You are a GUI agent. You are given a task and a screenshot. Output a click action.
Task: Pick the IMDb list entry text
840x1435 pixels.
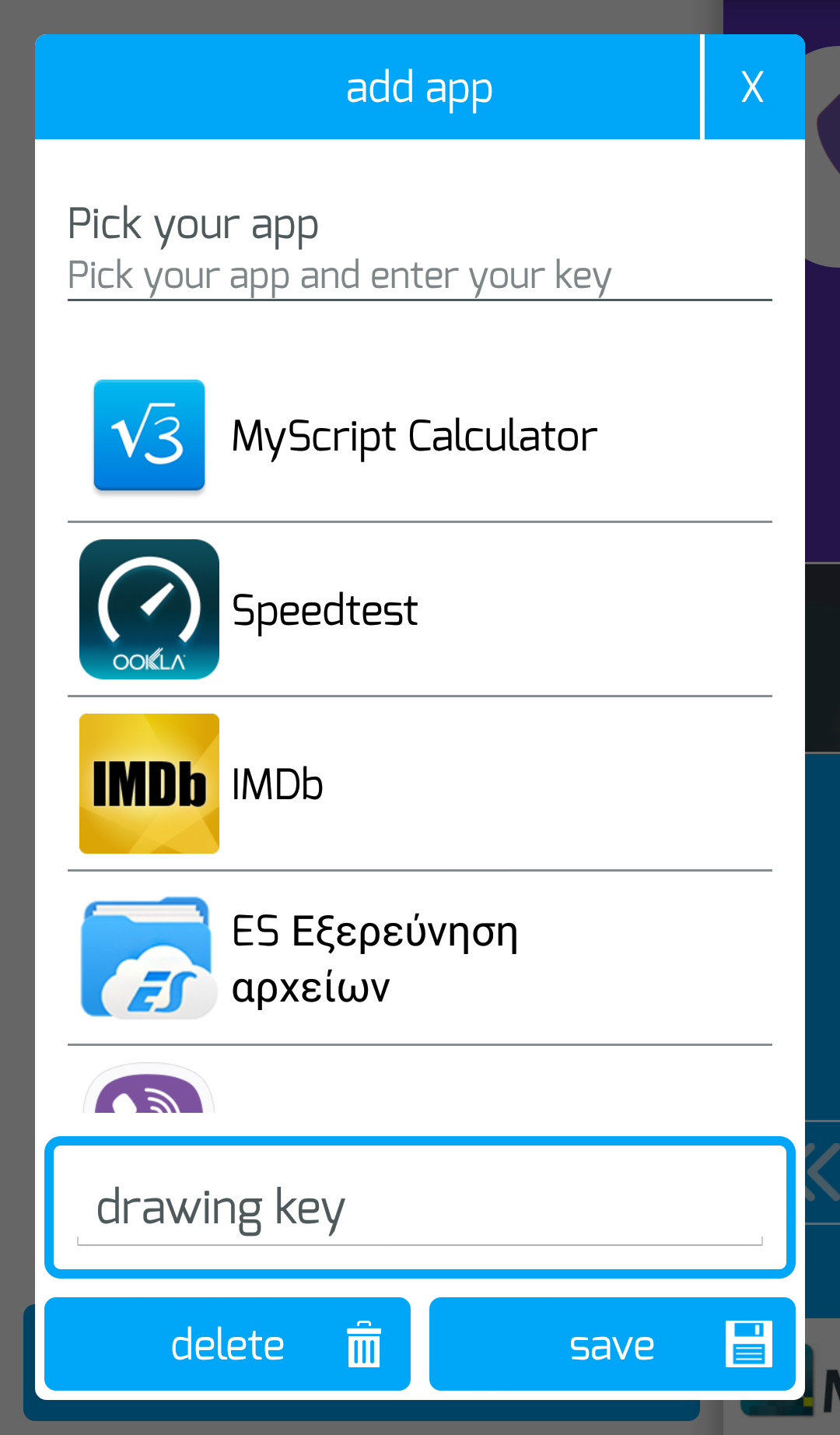point(278,784)
